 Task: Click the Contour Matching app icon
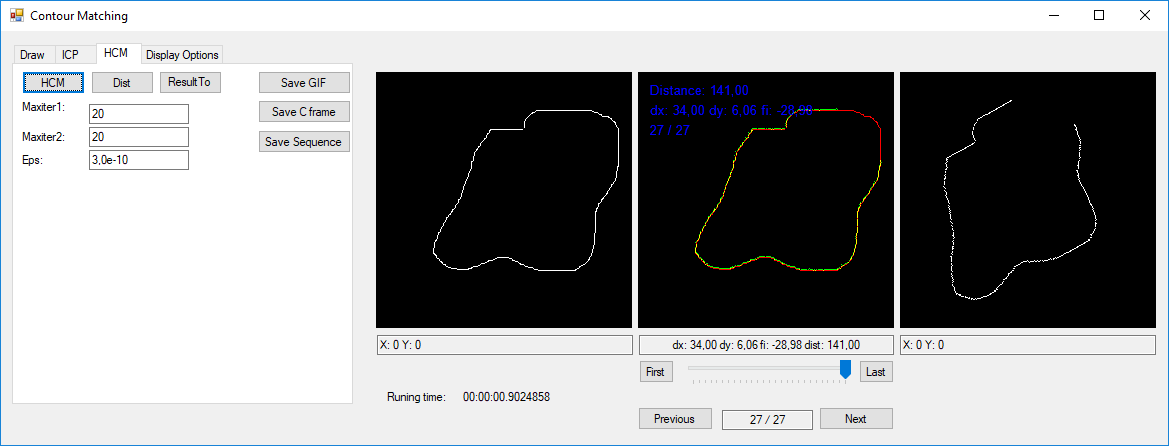tap(16, 16)
